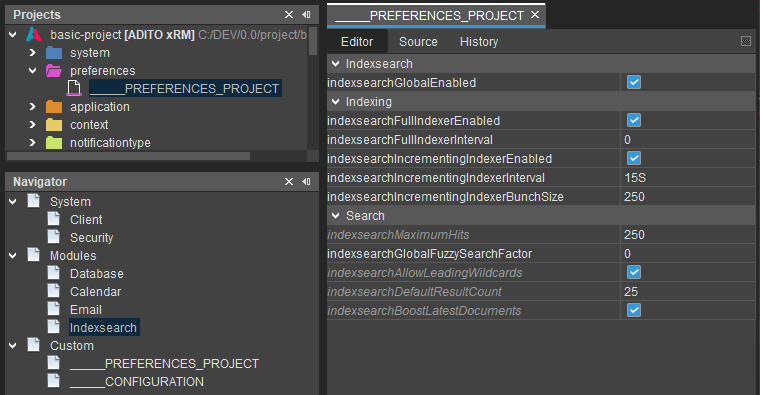The width and height of the screenshot is (760, 395).
Task: Switch to the Editor tab
Action: (x=357, y=42)
